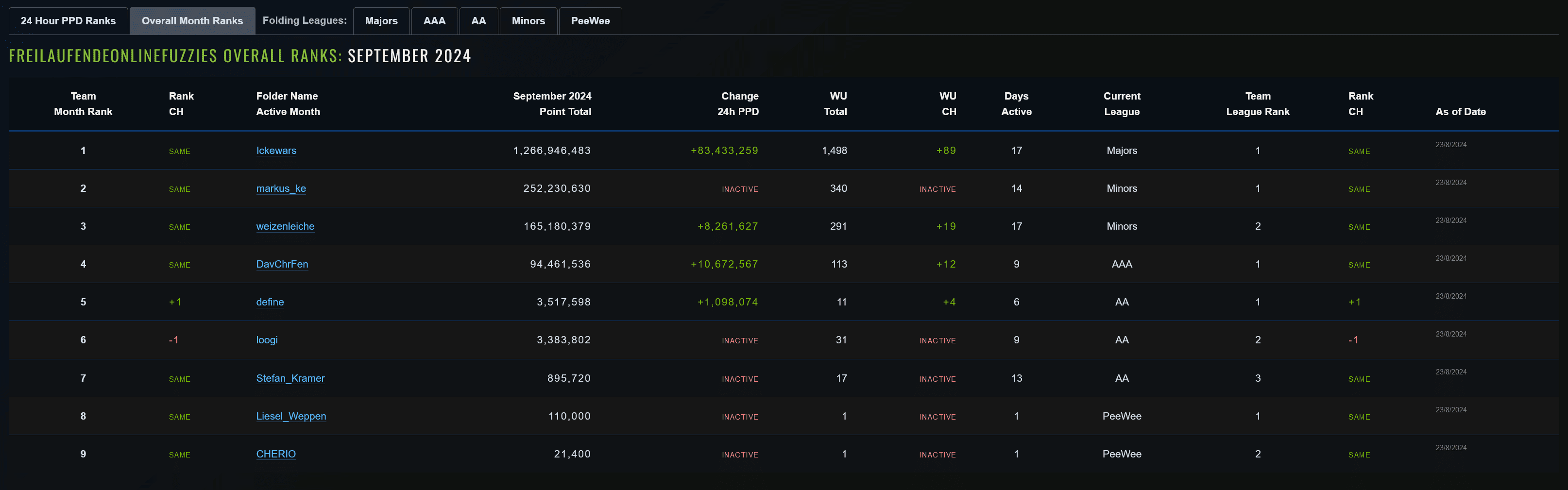Click the WU total 1,498 cell
The width and height of the screenshot is (1568, 490).
[x=835, y=151]
